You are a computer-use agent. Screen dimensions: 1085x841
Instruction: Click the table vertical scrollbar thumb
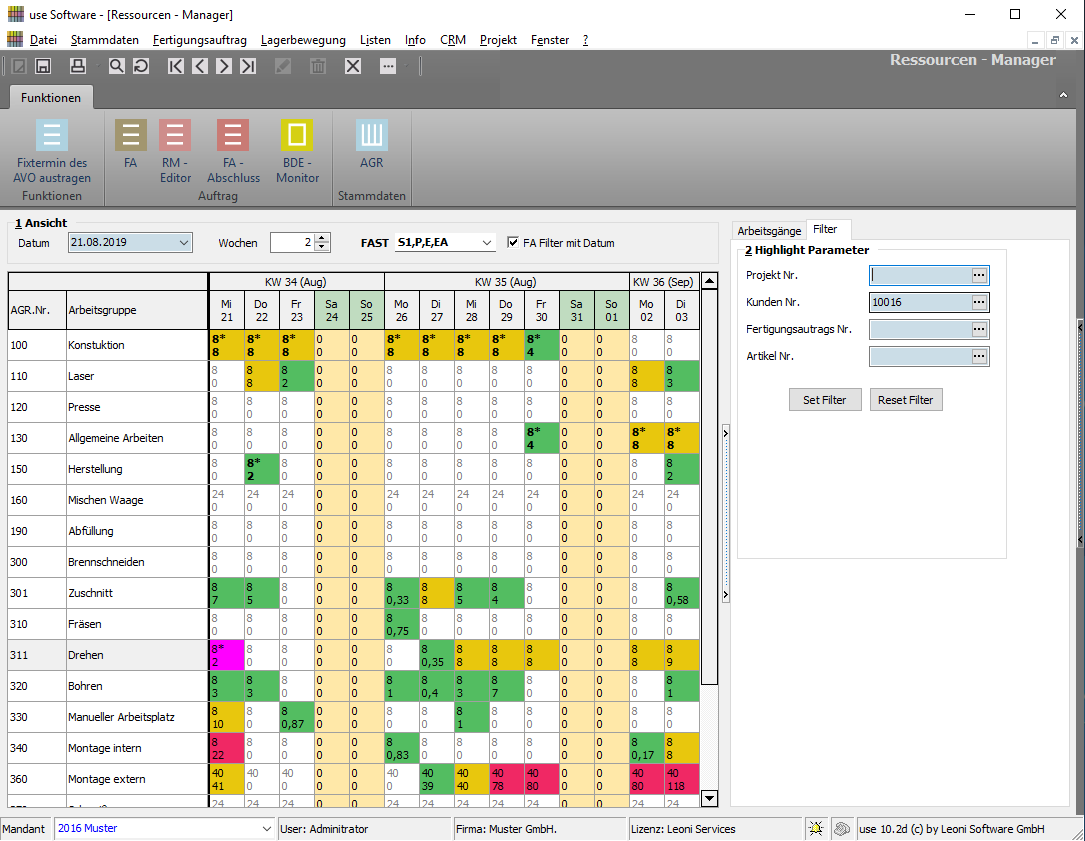(709, 488)
